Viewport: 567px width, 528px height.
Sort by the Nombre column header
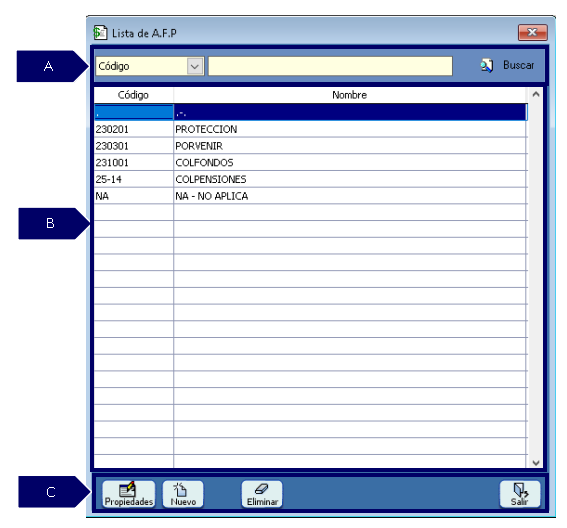(350, 95)
